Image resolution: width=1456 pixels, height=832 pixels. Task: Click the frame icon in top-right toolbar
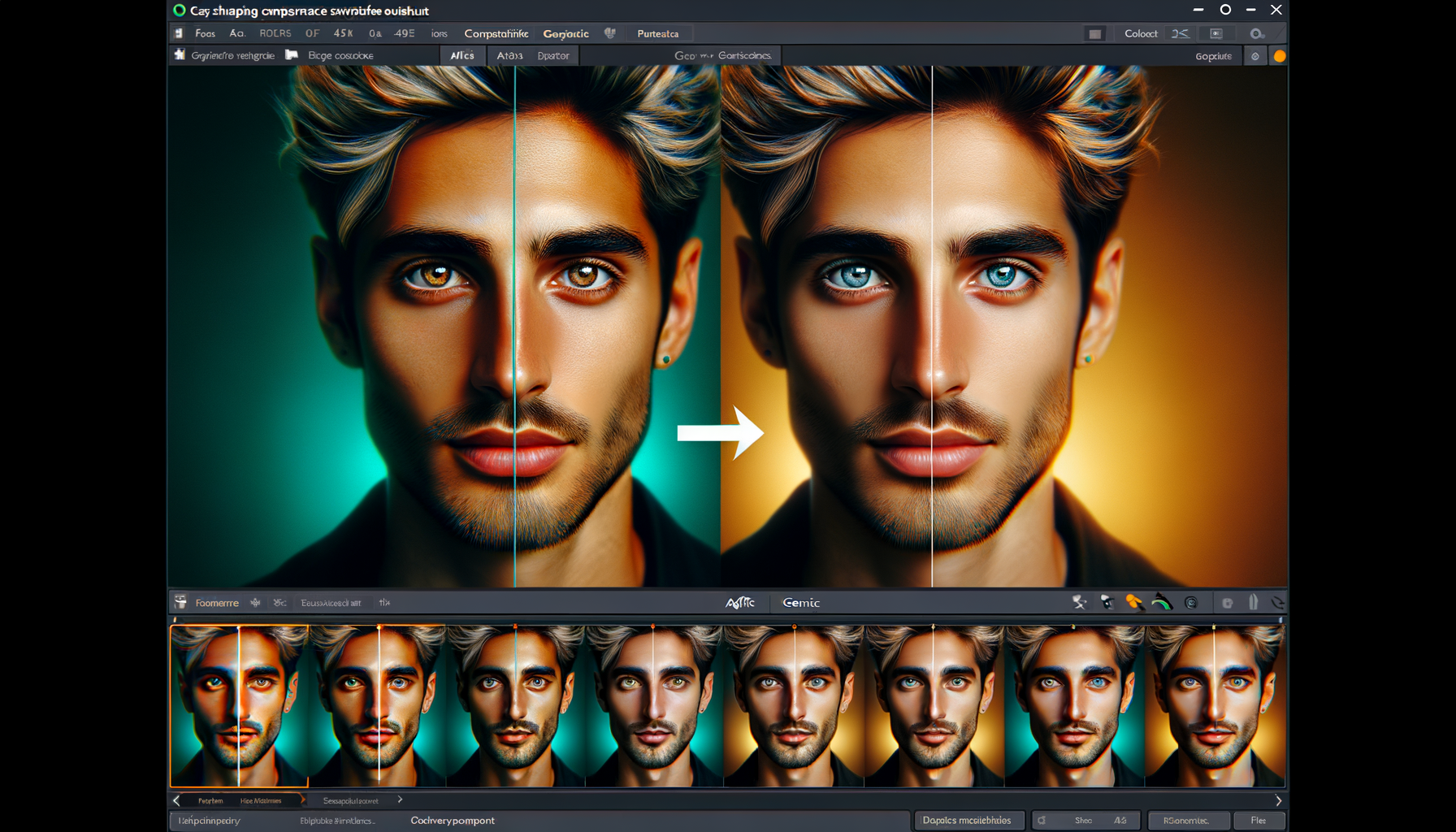1216,33
